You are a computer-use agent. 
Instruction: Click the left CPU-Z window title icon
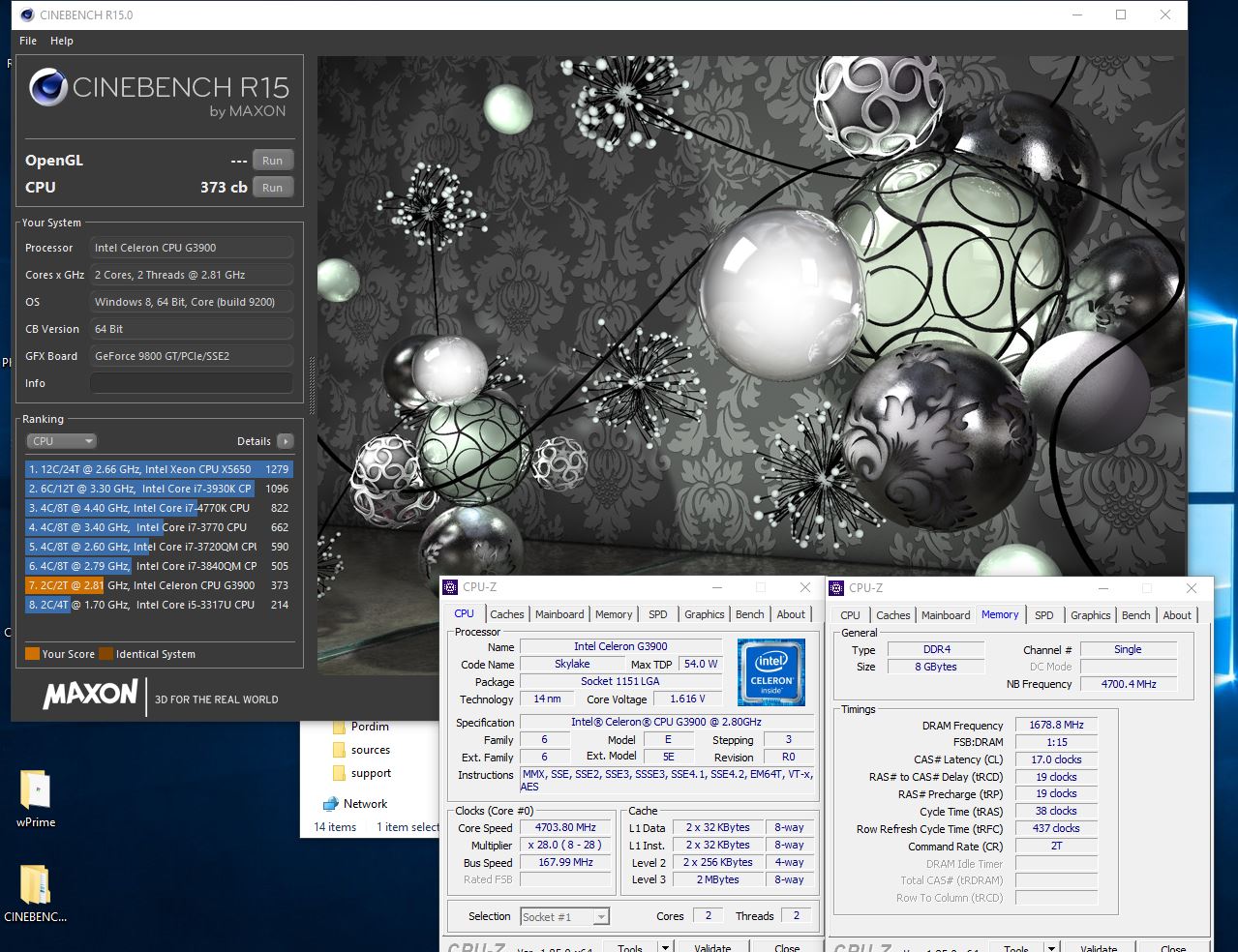tap(451, 587)
